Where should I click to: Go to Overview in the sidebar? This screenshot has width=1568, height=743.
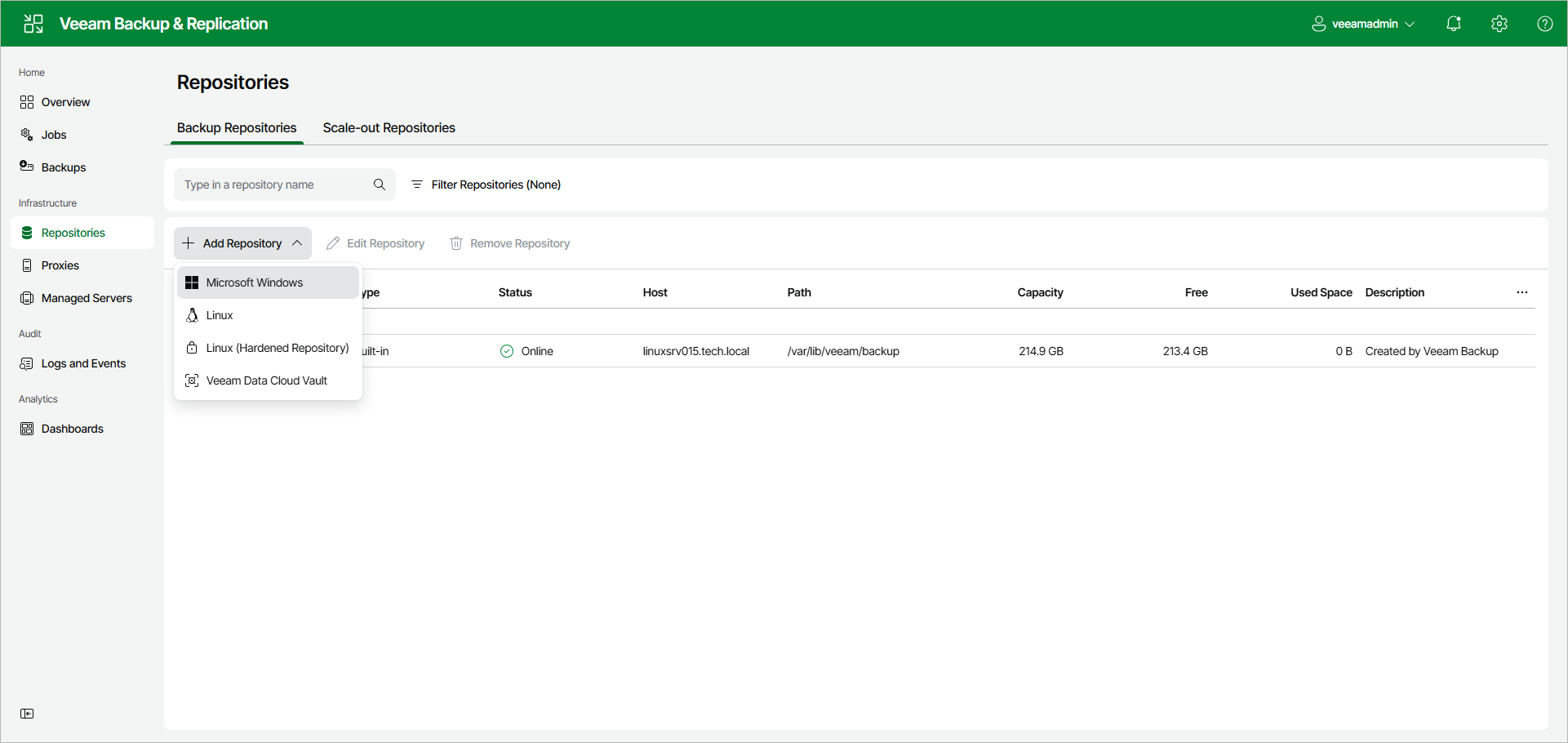(82, 102)
